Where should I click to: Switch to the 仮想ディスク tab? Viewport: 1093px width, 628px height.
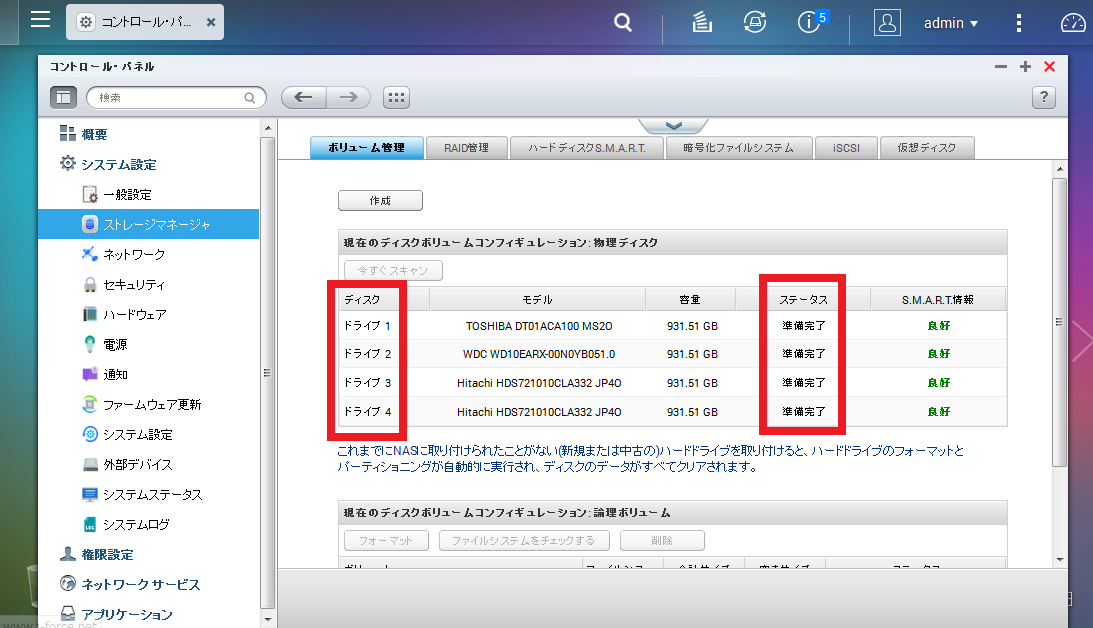coord(927,148)
